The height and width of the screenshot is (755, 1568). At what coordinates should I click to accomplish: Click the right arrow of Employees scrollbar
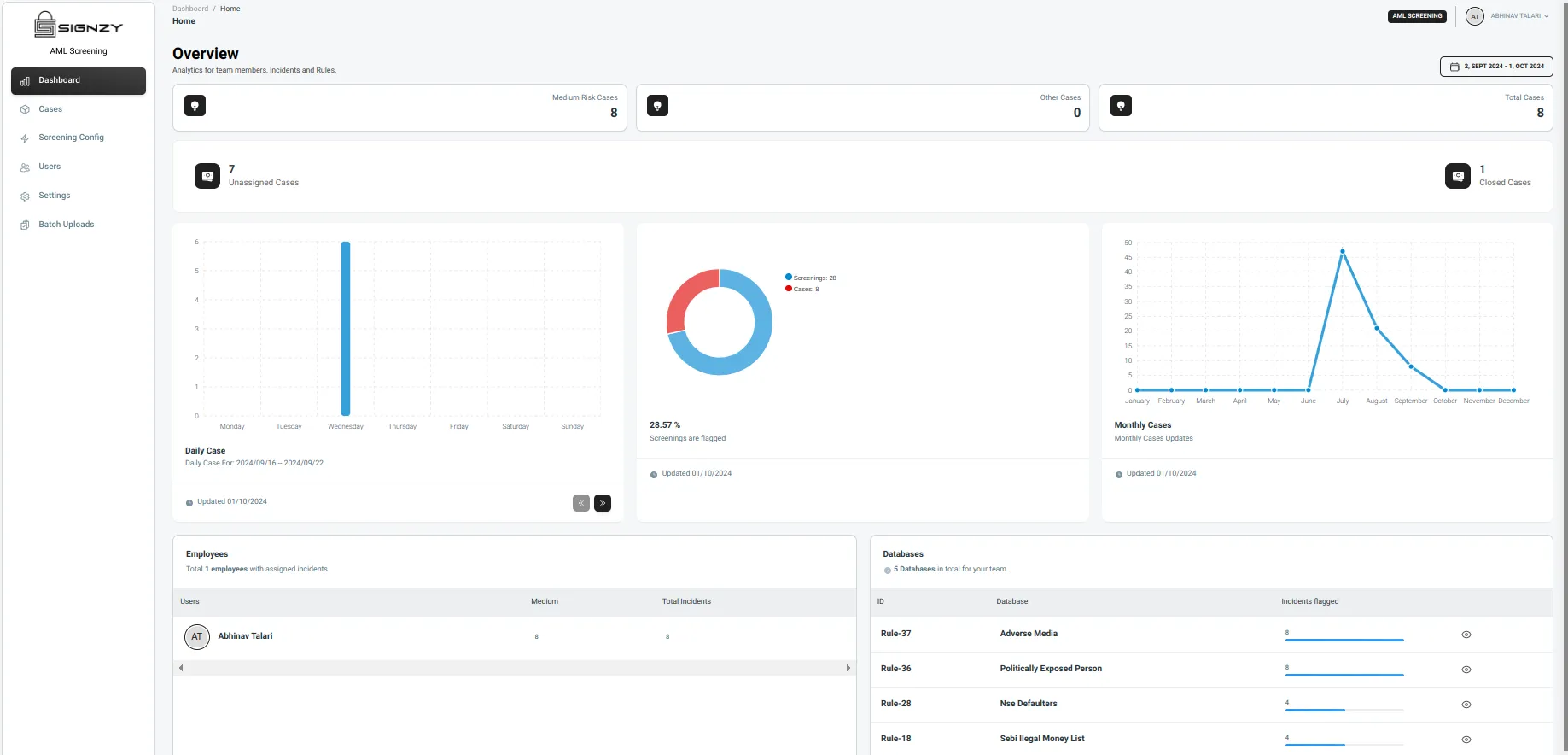[x=848, y=668]
